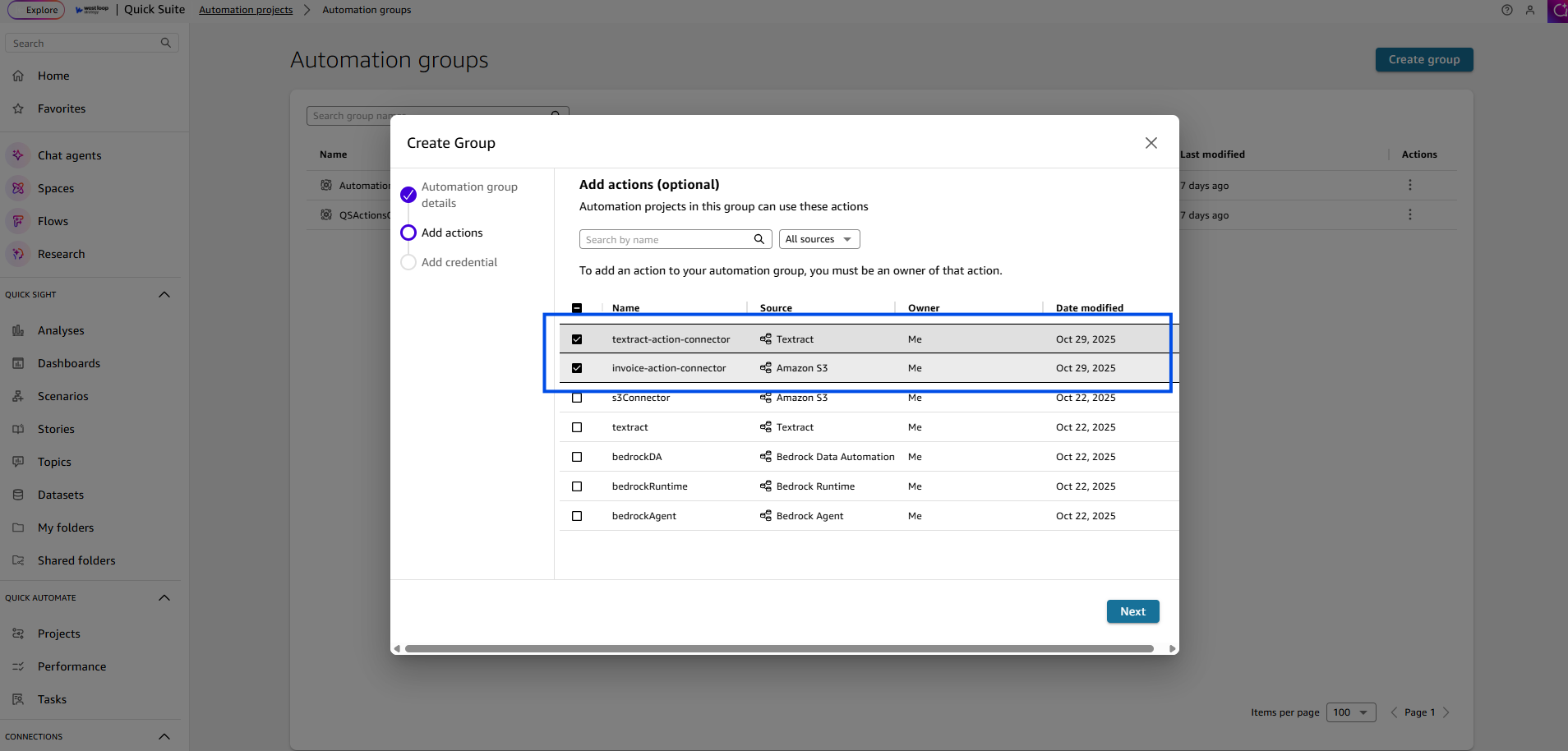The height and width of the screenshot is (751, 1568).
Task: Select the Add actions step
Action: tap(442, 233)
